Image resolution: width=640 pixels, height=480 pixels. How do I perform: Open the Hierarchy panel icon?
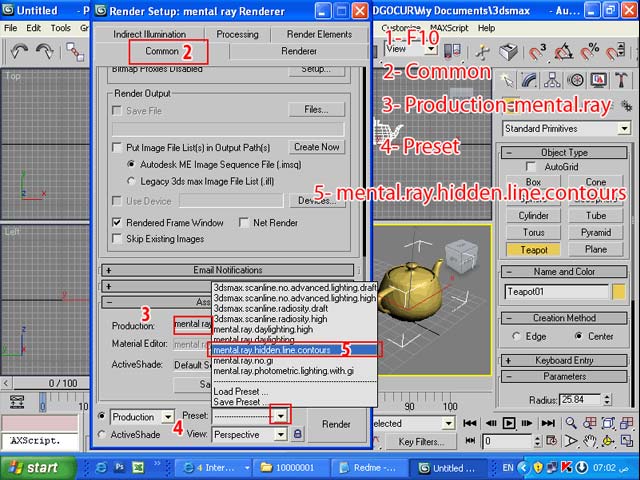pyautogui.click(x=552, y=81)
